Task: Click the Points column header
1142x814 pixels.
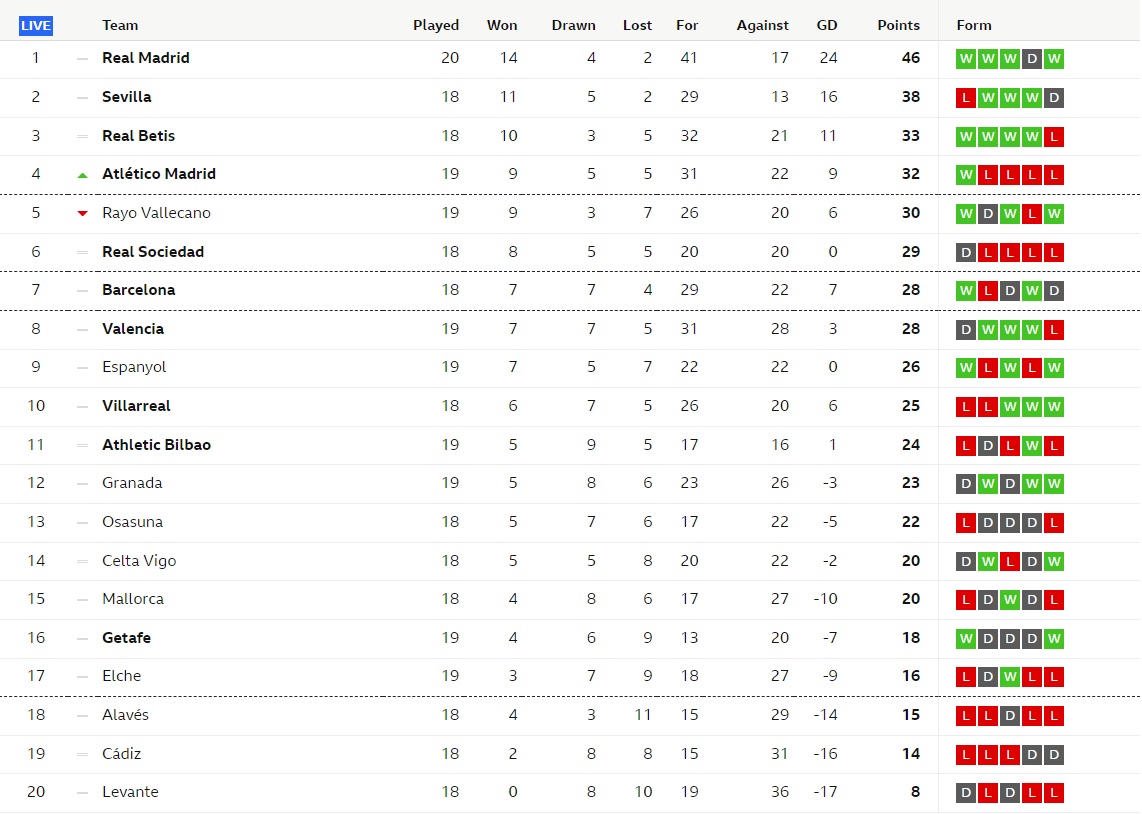Action: 898,25
